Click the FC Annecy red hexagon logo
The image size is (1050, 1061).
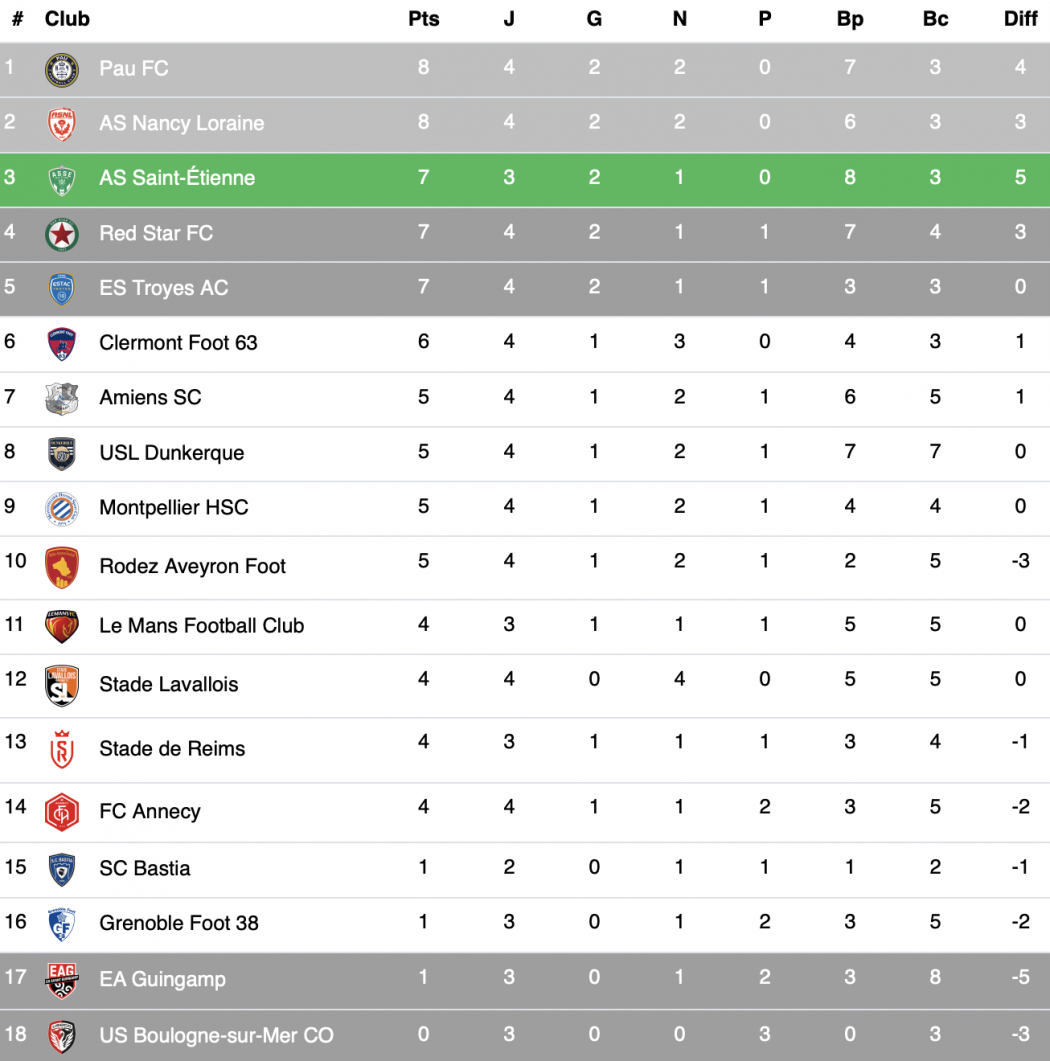pos(62,812)
